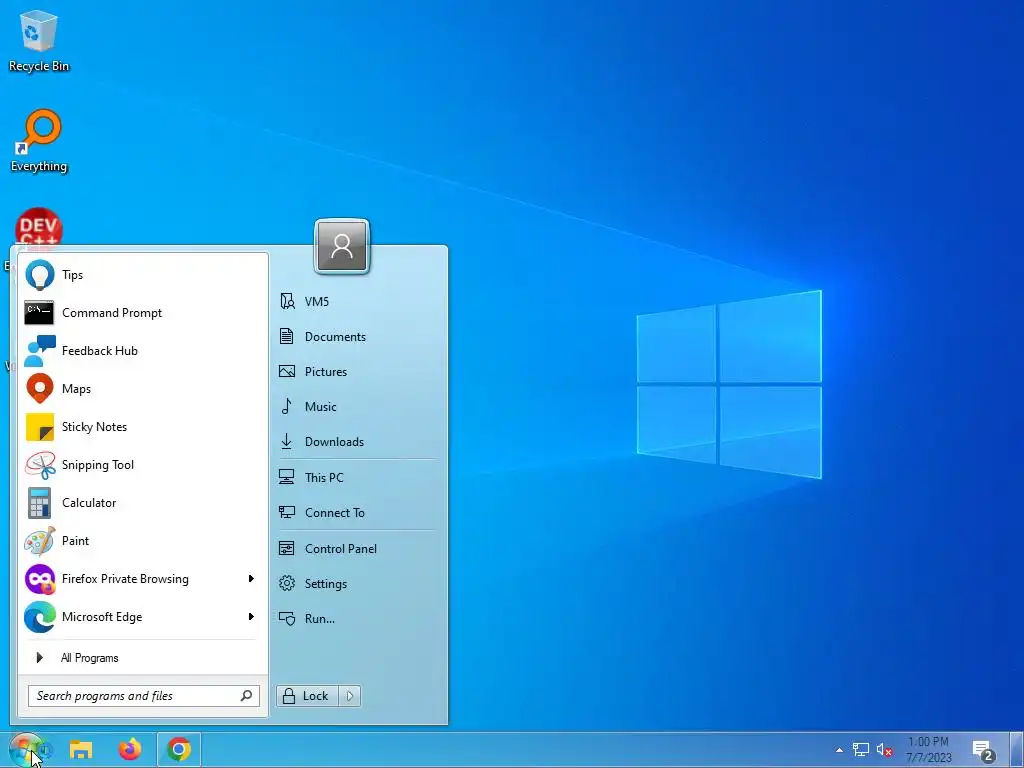Open Paint from the Start menu
This screenshot has height=768, width=1024.
click(143, 541)
